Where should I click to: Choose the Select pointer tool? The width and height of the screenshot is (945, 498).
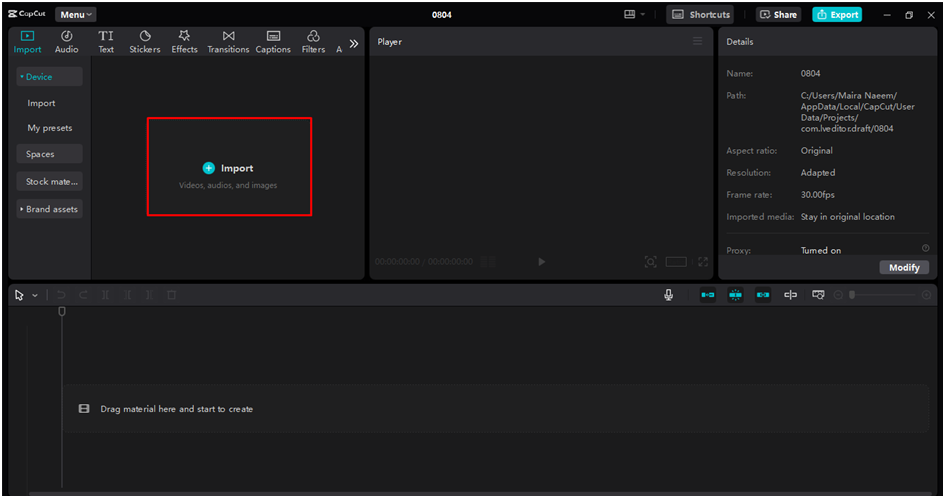click(x=19, y=295)
